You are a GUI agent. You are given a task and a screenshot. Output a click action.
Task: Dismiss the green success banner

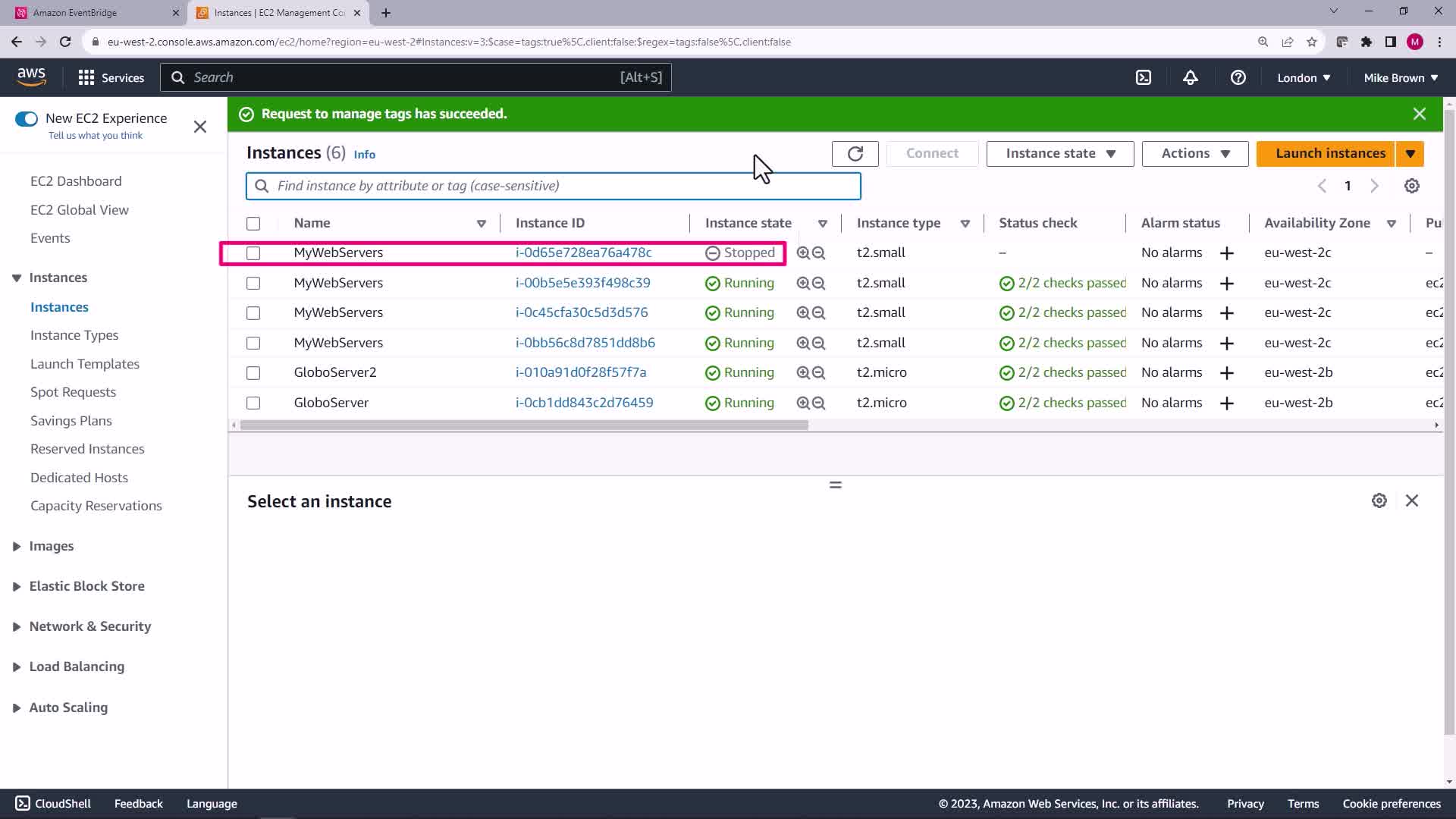(1419, 114)
